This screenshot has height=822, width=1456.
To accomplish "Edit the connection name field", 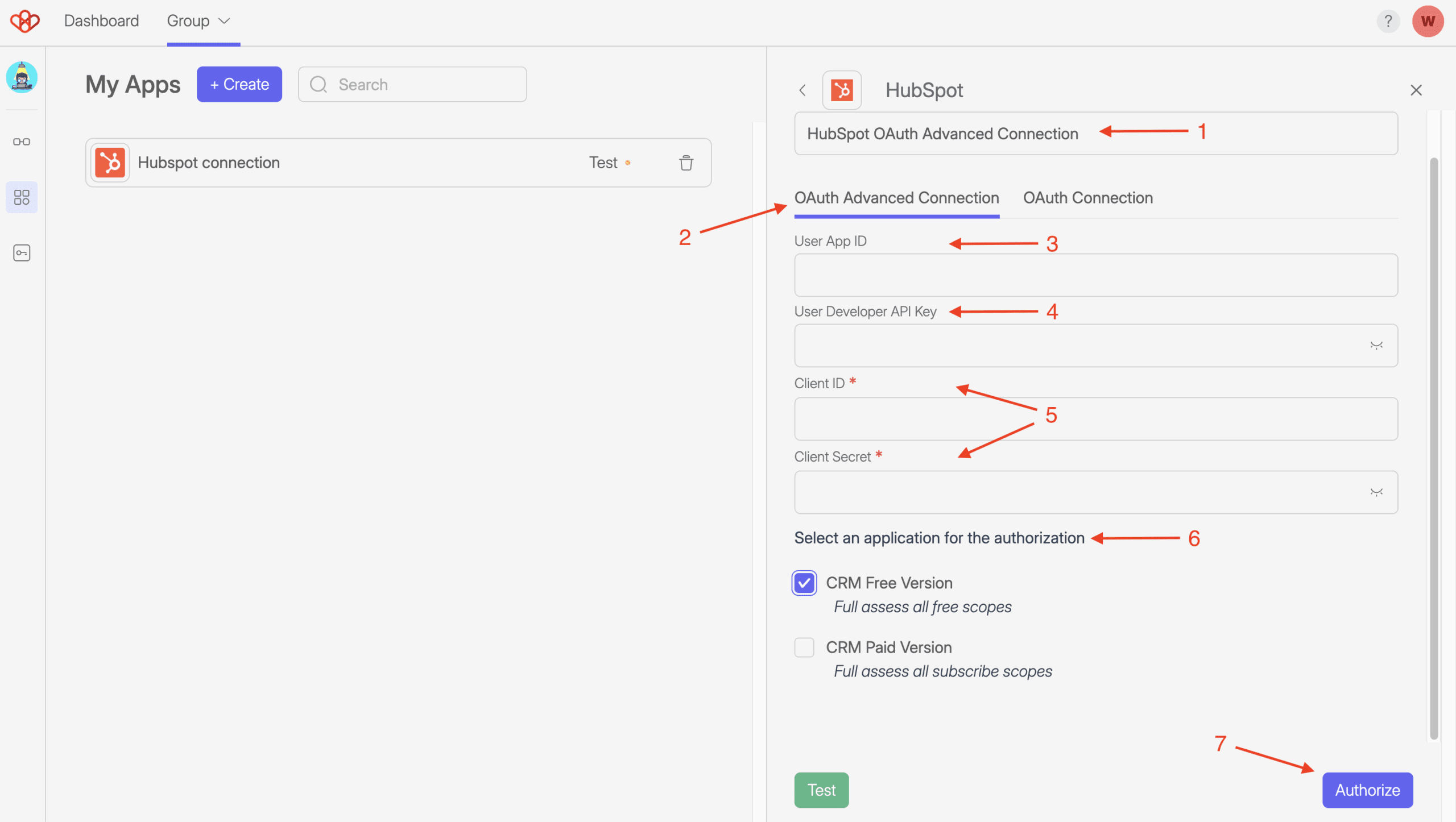I will [1095, 134].
